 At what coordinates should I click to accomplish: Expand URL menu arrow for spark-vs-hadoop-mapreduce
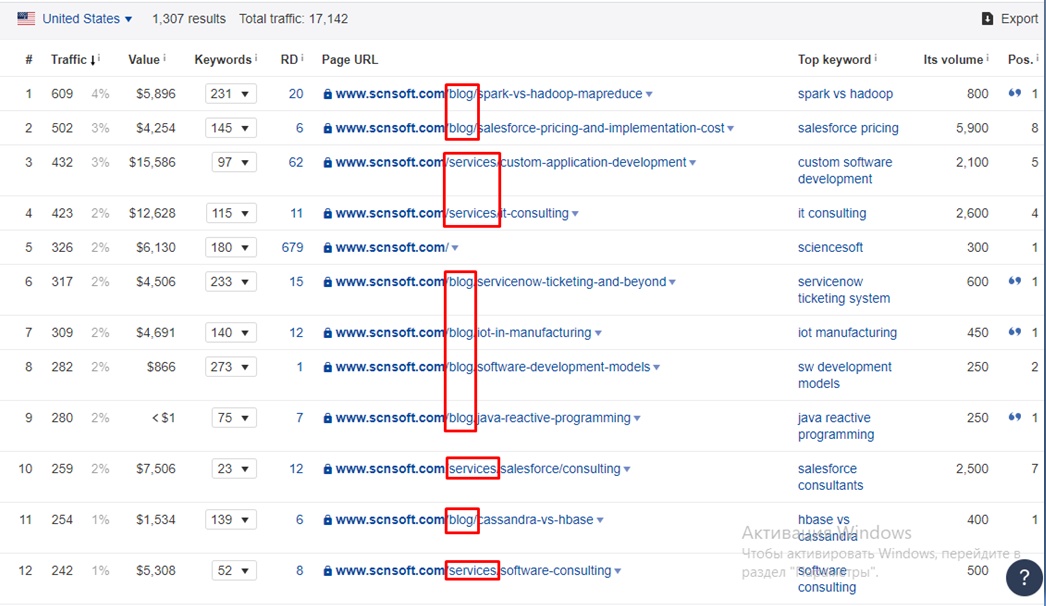click(x=649, y=95)
